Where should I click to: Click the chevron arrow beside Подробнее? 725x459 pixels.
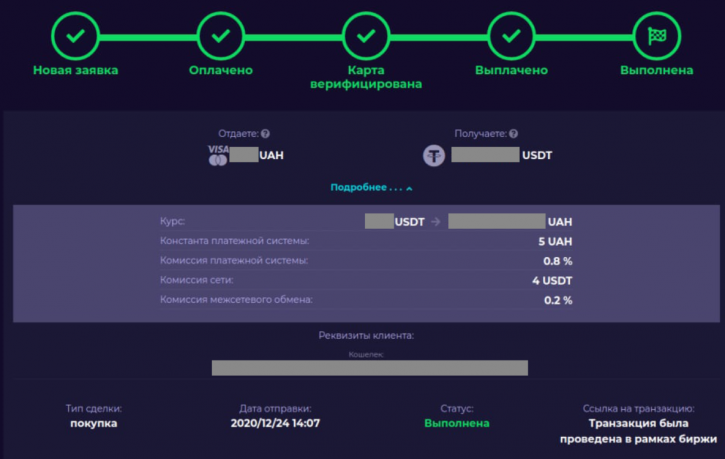[409, 188]
